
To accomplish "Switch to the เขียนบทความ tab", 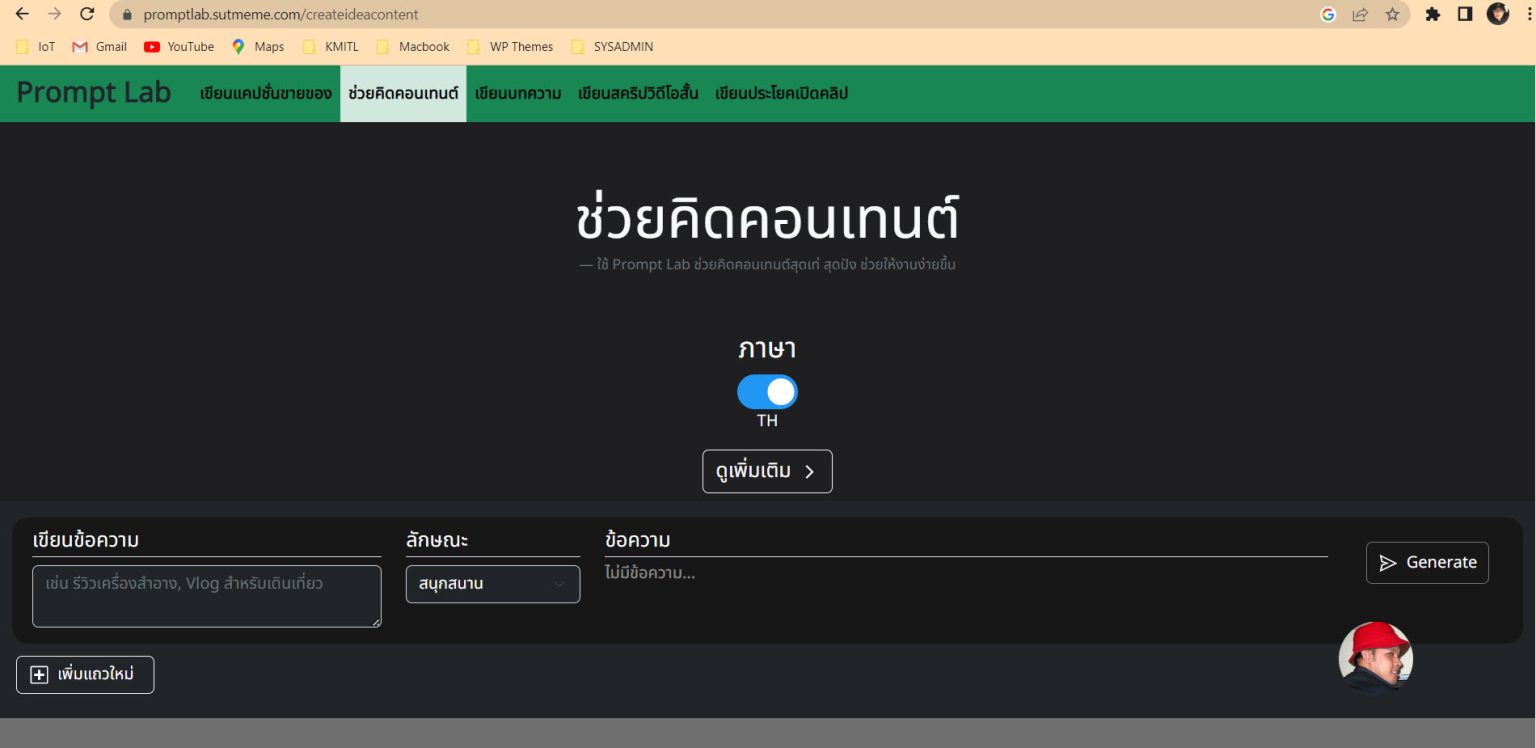I will (x=518, y=93).
